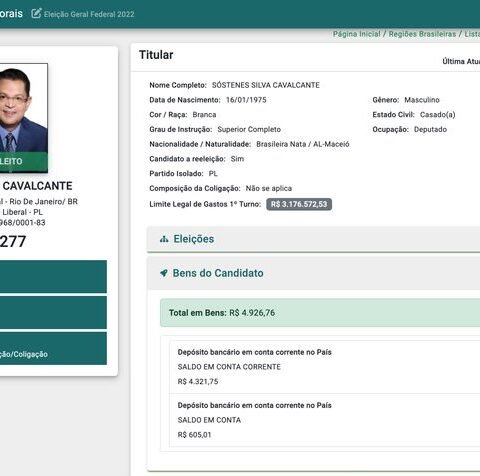Image resolution: width=480 pixels, height=476 pixels.
Task: Select the Não se aplica coalition value
Action: [x=269, y=188]
